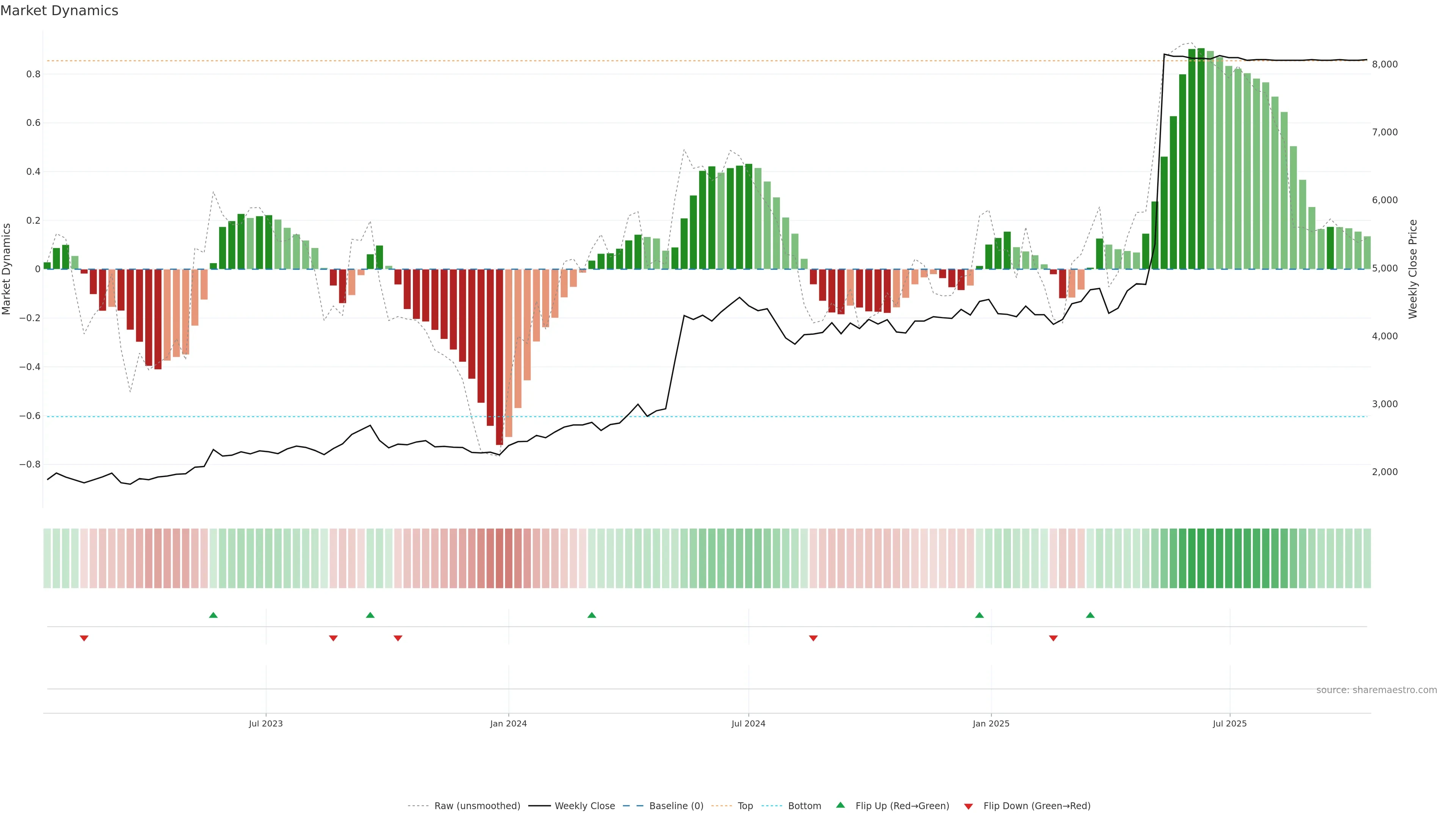Image resolution: width=1456 pixels, height=819 pixels.
Task: Click the flip-up marker just before Jan 2025
Action: tap(979, 615)
